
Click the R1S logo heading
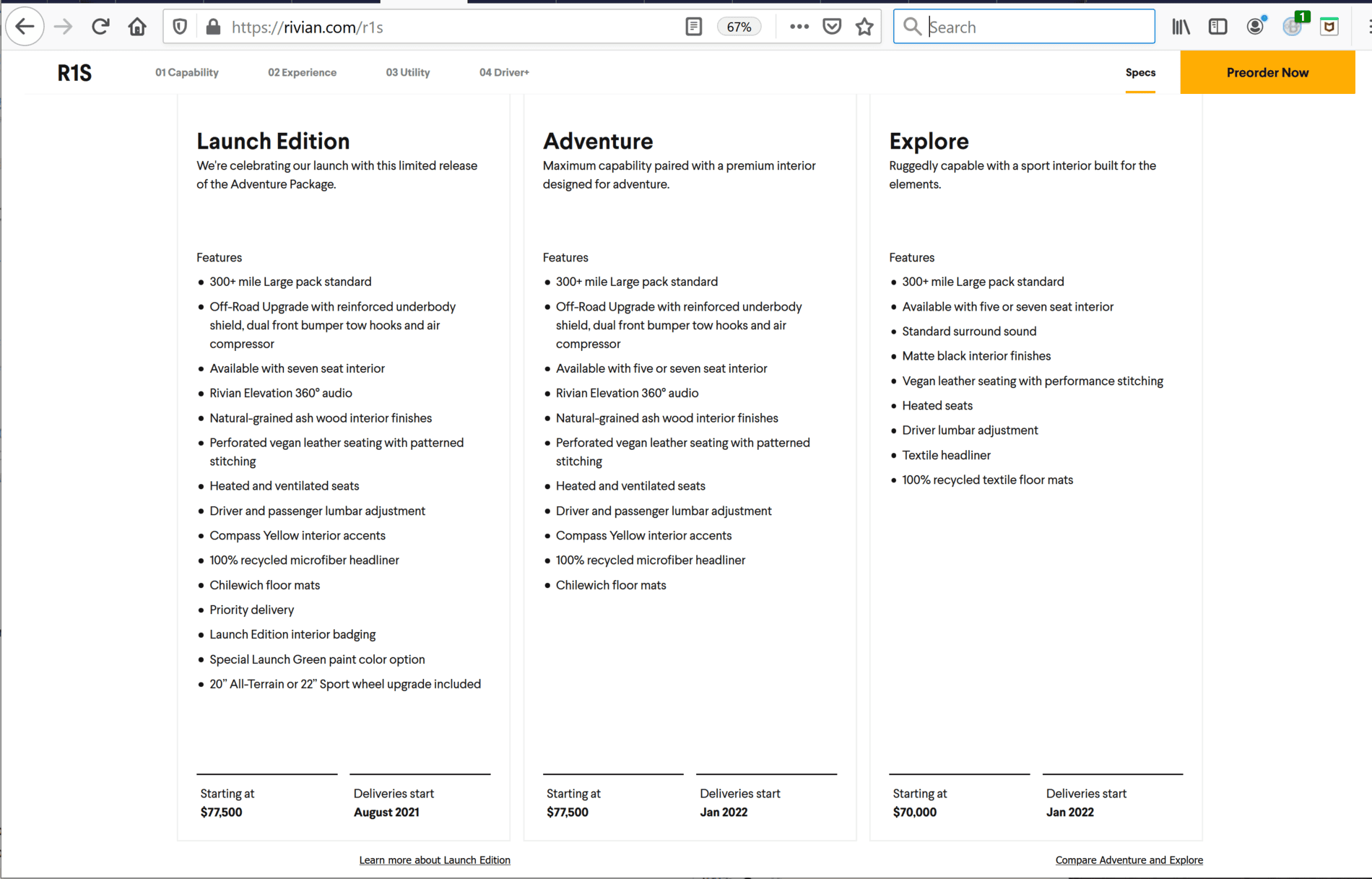point(74,73)
